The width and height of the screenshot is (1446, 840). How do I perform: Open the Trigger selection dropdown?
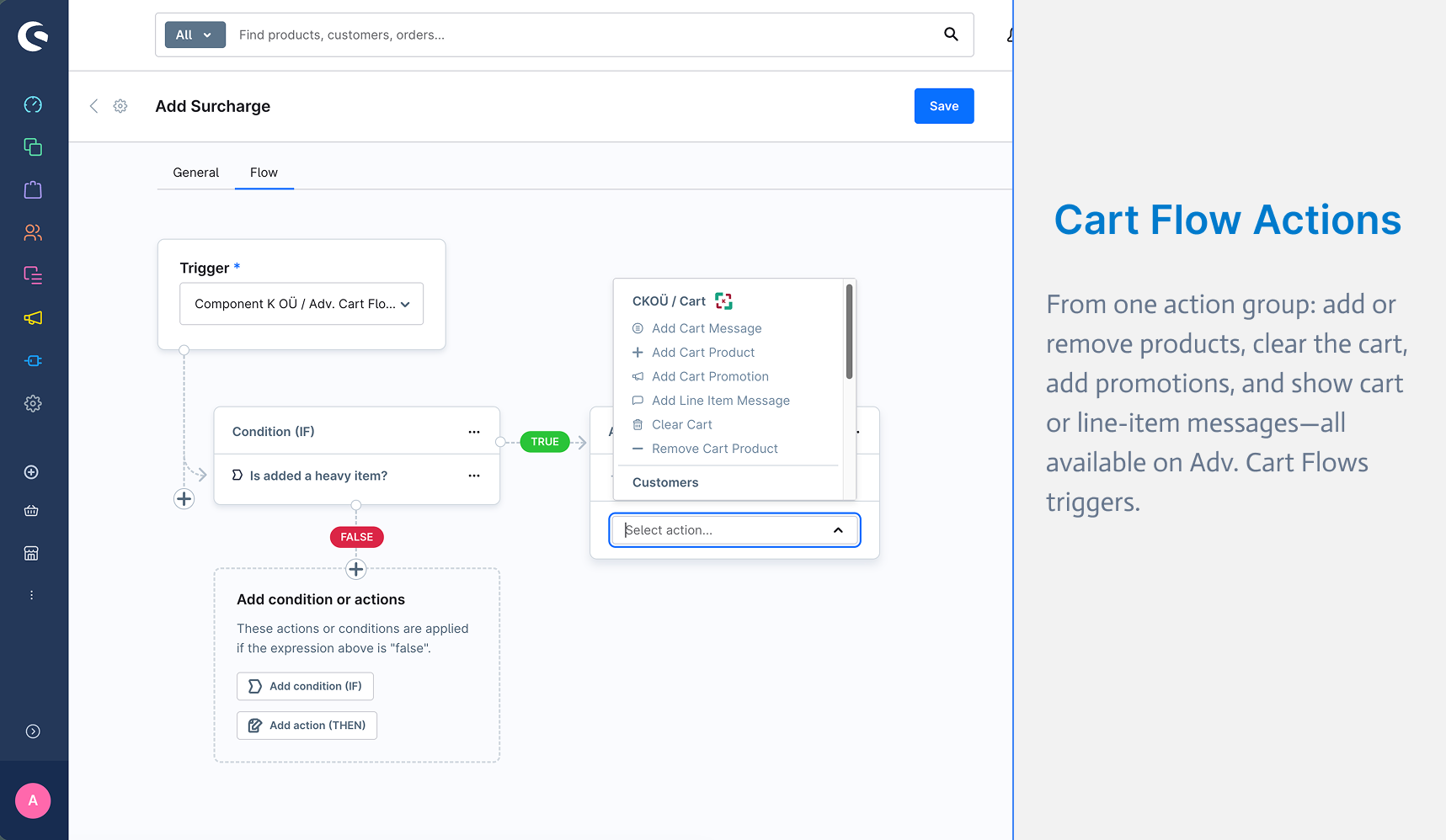click(x=301, y=304)
